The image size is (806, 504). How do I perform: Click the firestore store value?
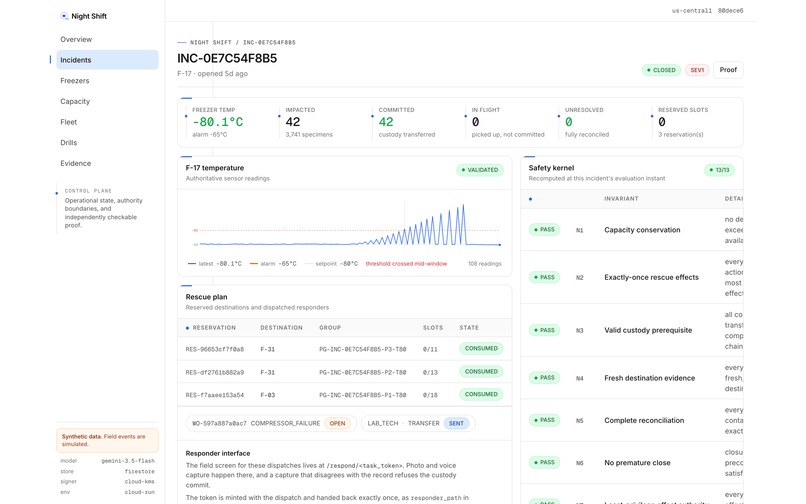139,471
